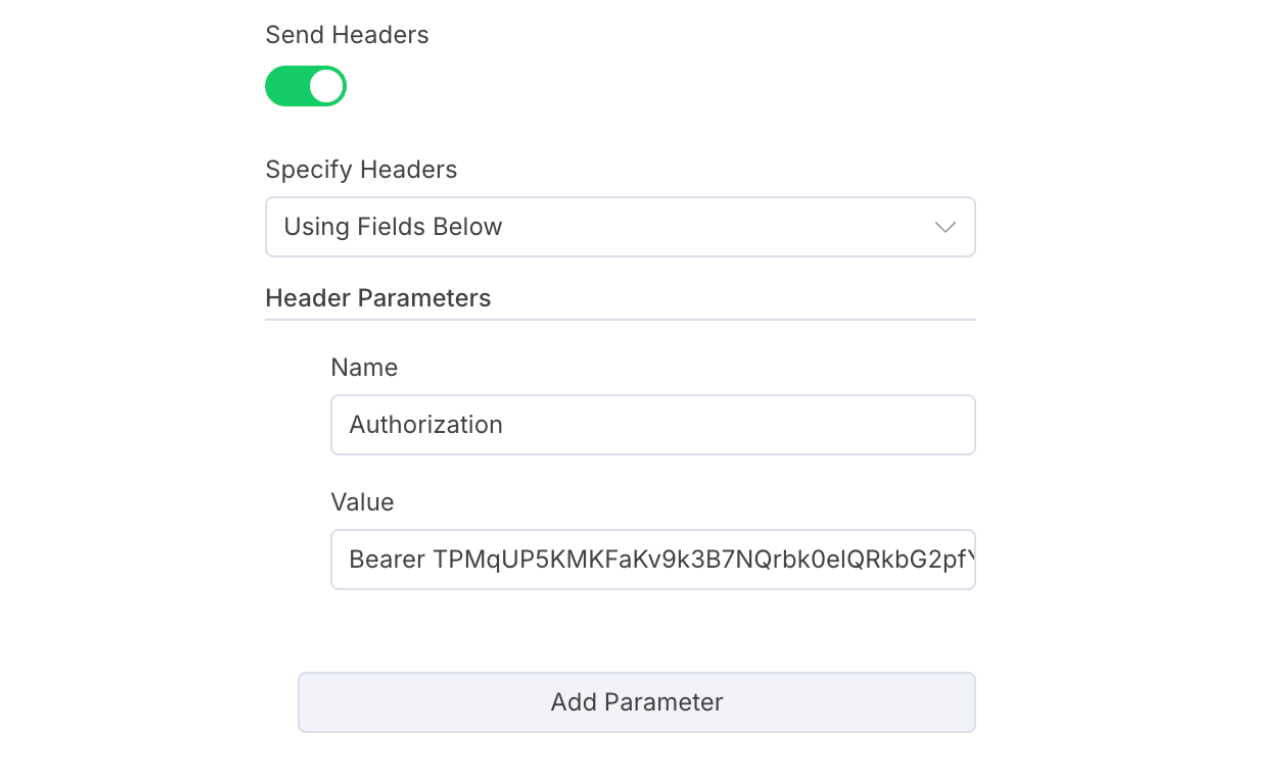Click the "Specify Headers" label
This screenshot has width=1270, height=760.
point(360,170)
